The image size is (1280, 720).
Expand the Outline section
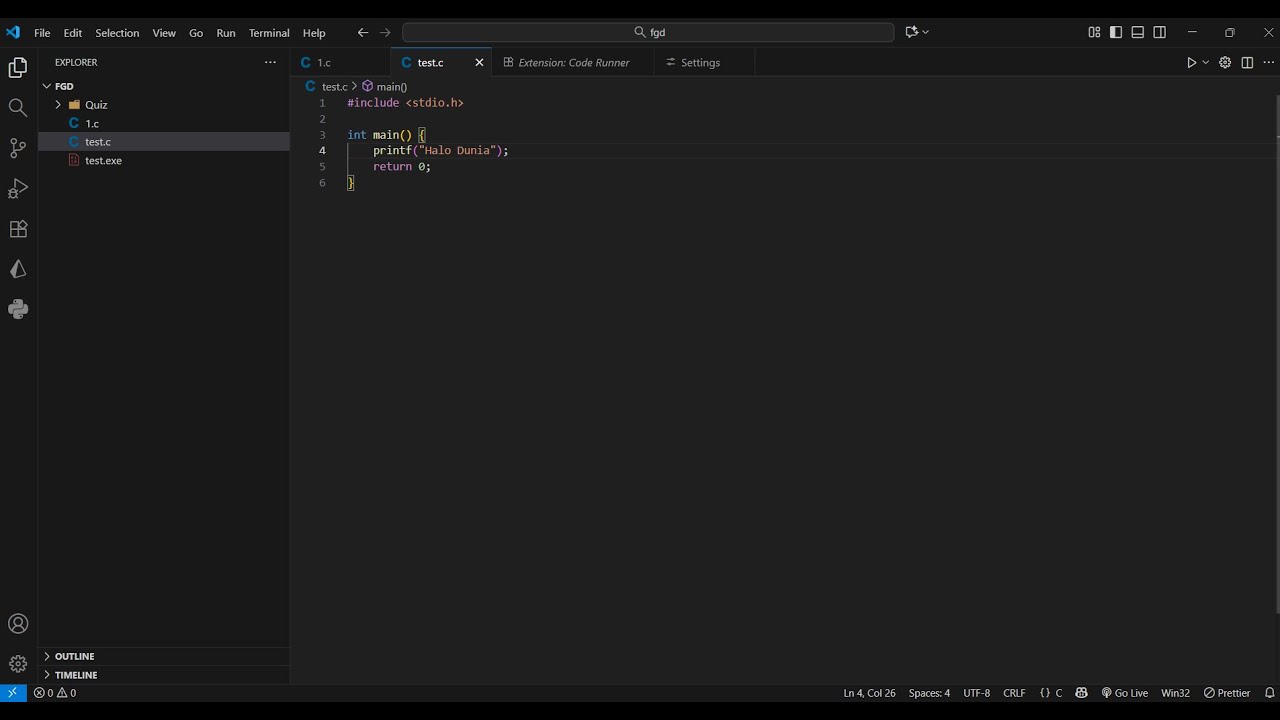pos(164,656)
